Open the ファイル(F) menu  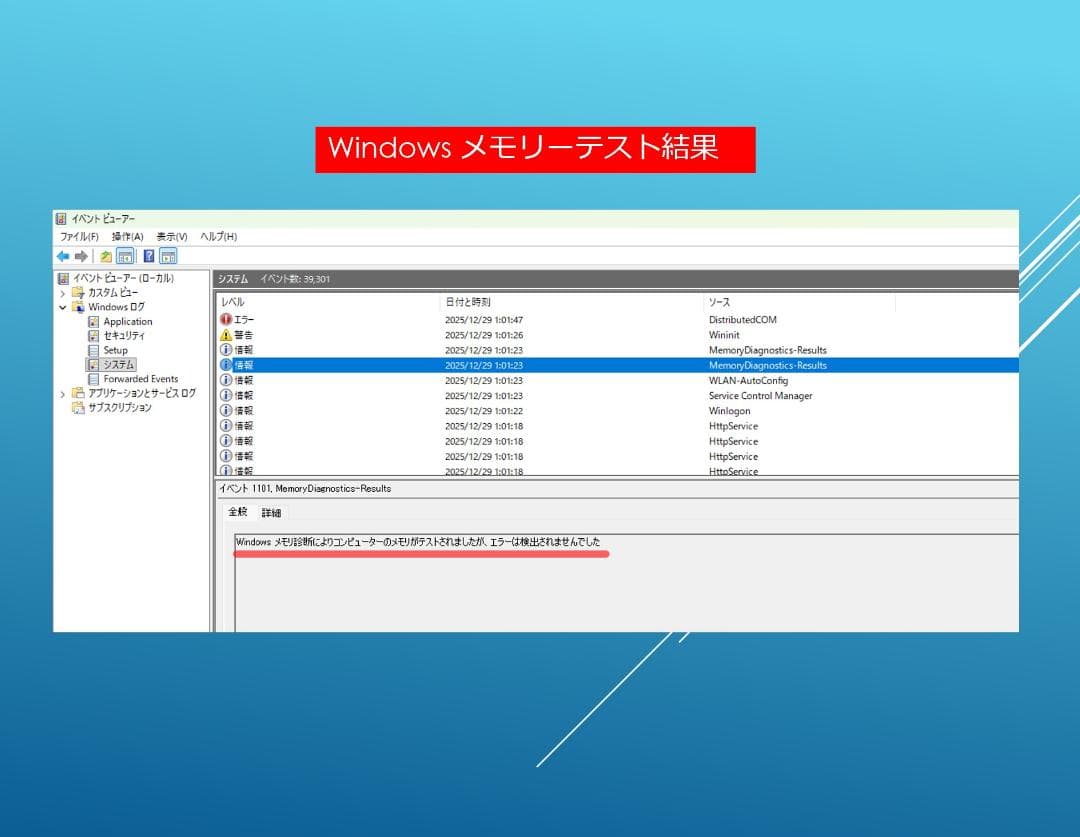[80, 236]
